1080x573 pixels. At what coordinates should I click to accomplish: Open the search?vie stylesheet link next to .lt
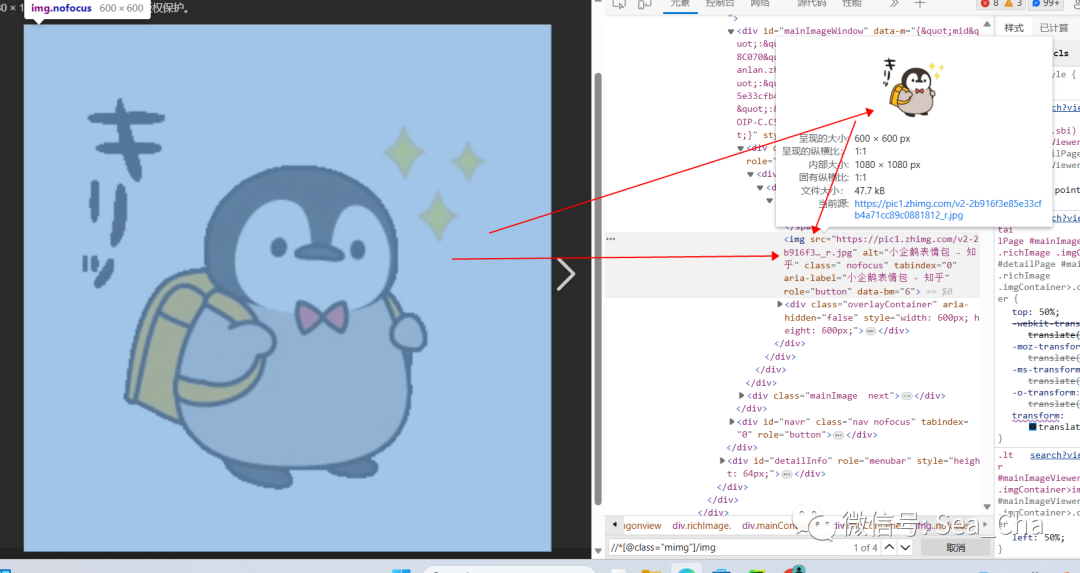(1055, 455)
